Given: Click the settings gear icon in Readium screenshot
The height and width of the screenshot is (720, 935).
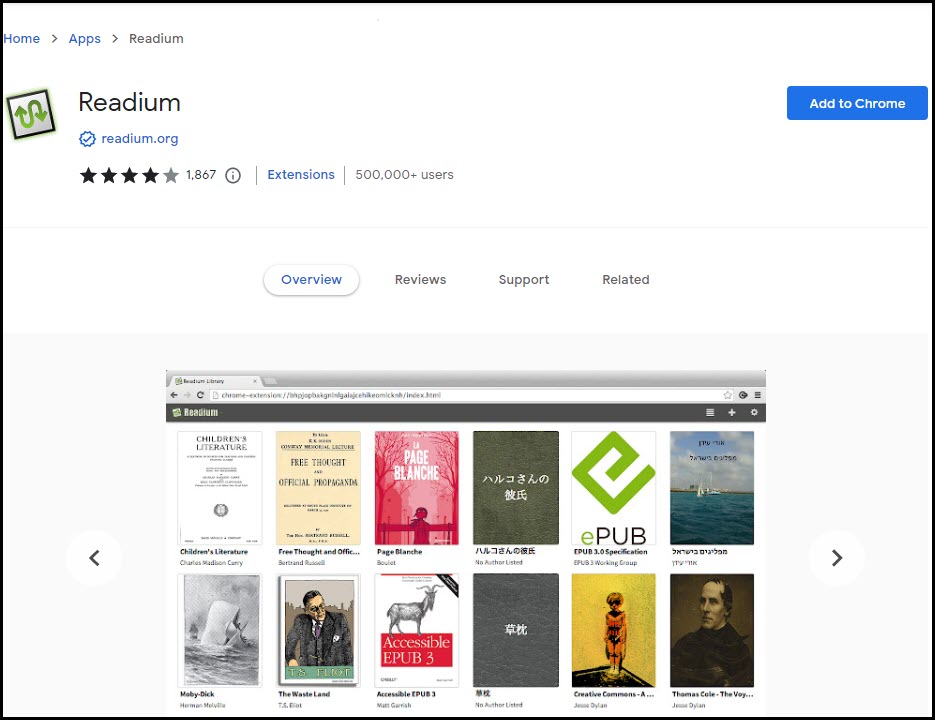Looking at the screenshot, I should 754,413.
